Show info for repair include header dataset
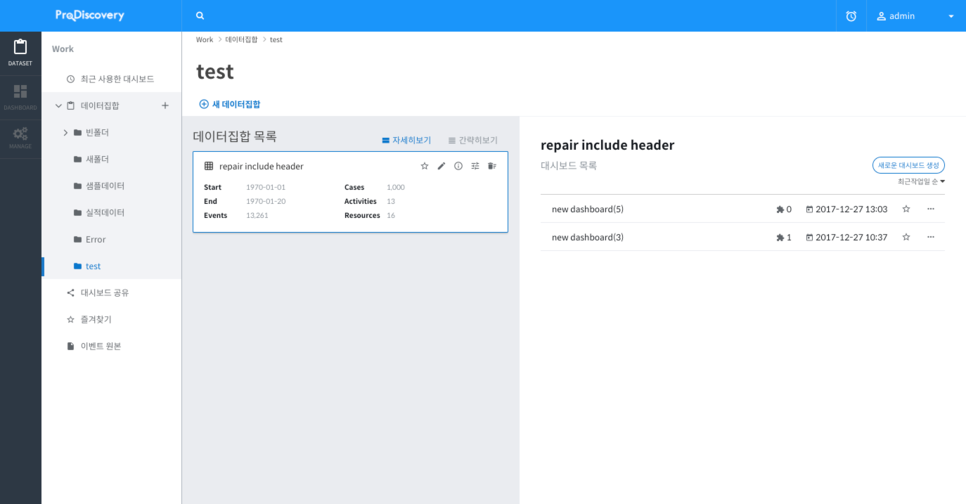Image resolution: width=966 pixels, height=504 pixels. (458, 166)
